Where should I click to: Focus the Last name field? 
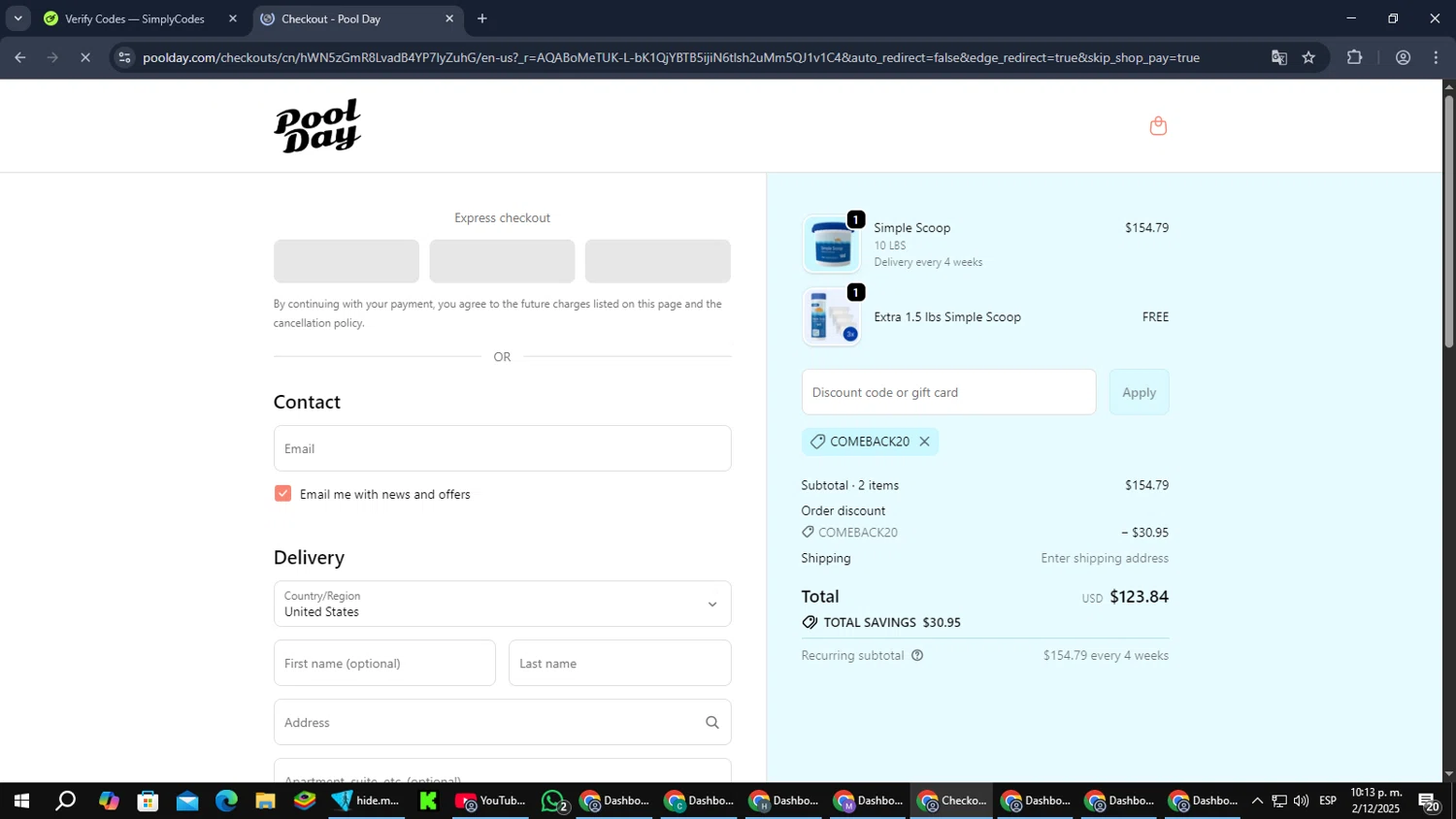coord(619,663)
